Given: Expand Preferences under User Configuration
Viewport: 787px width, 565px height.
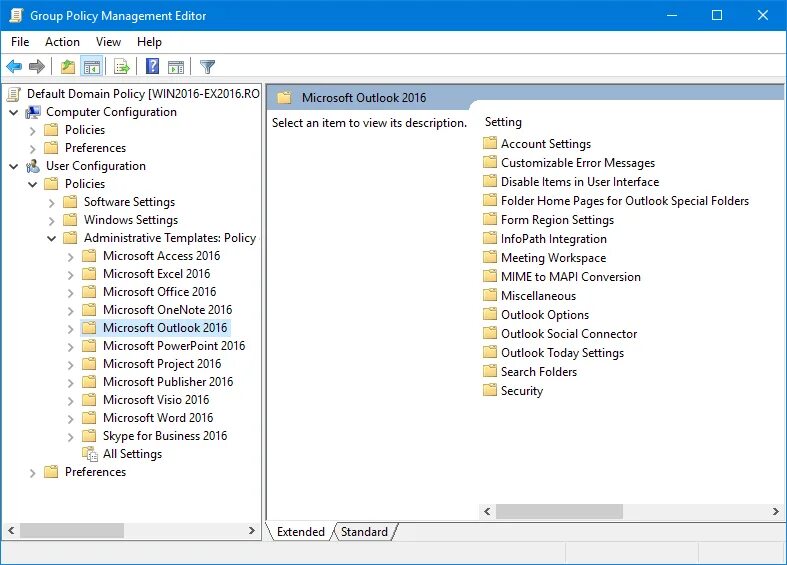Looking at the screenshot, I should coord(33,473).
